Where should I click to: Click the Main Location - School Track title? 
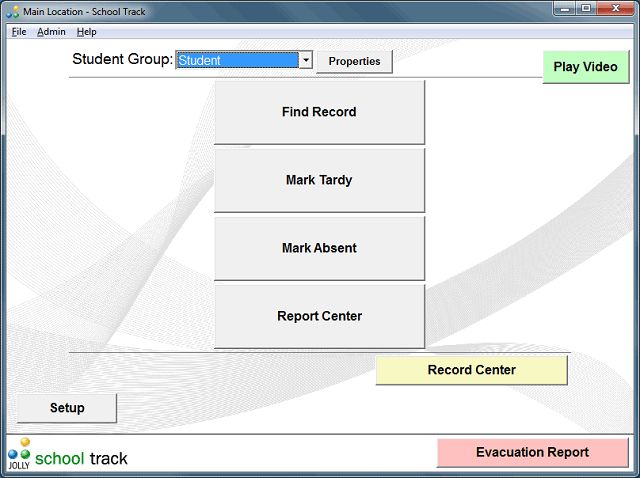point(84,12)
